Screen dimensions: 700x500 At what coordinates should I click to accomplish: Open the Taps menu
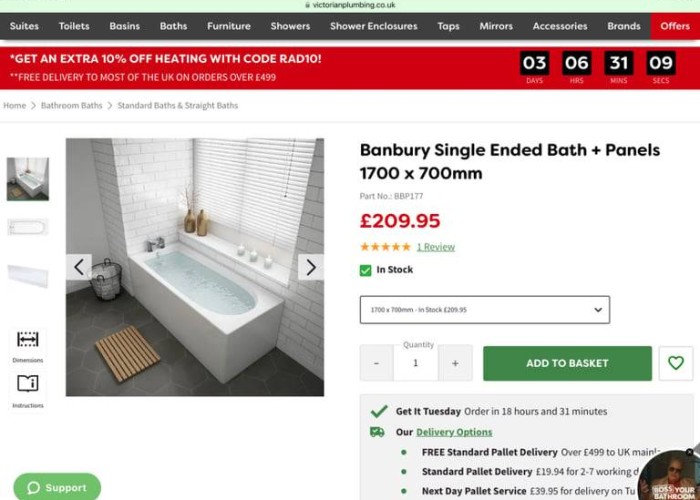[448, 26]
